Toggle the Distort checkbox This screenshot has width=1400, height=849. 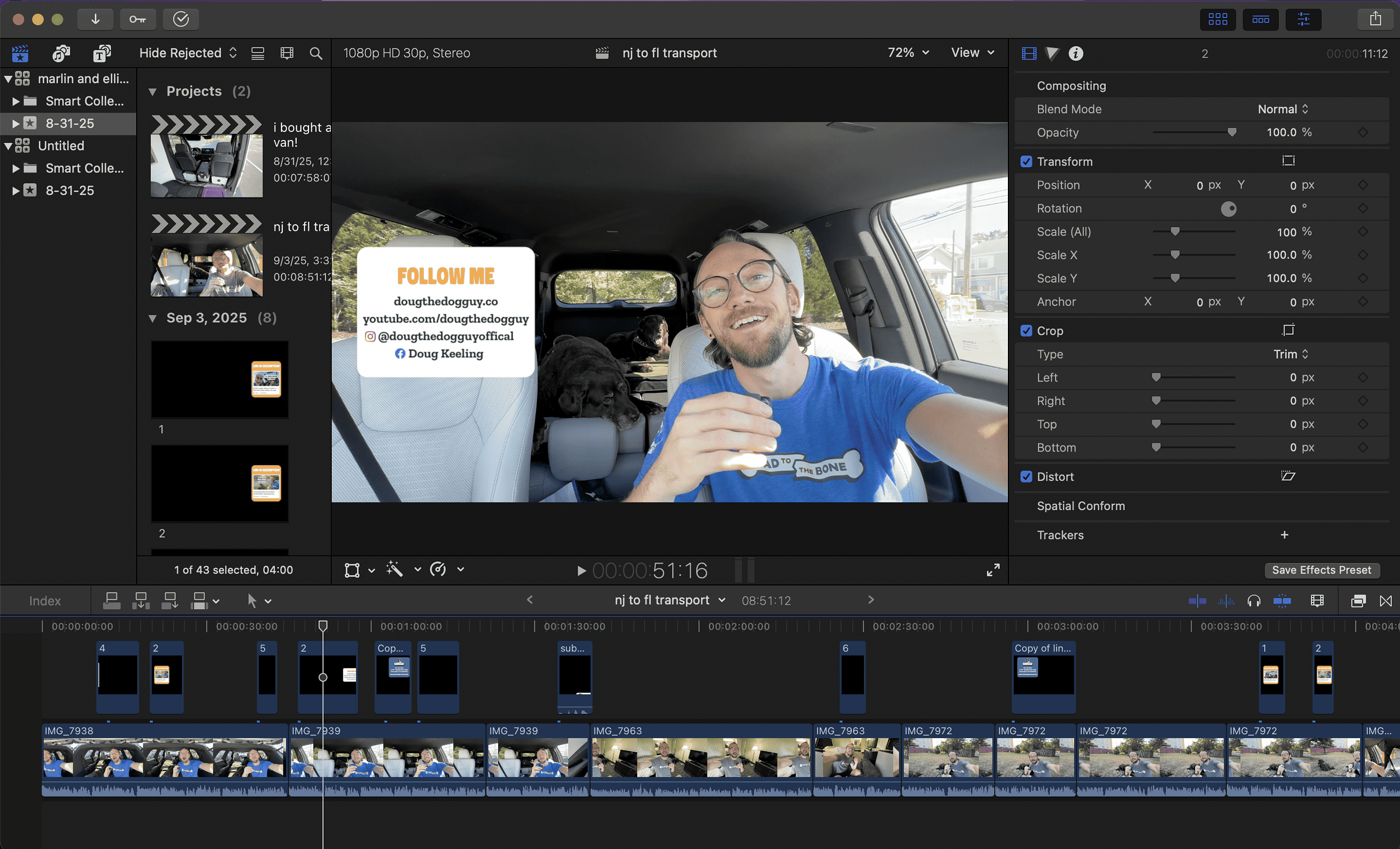coord(1026,477)
